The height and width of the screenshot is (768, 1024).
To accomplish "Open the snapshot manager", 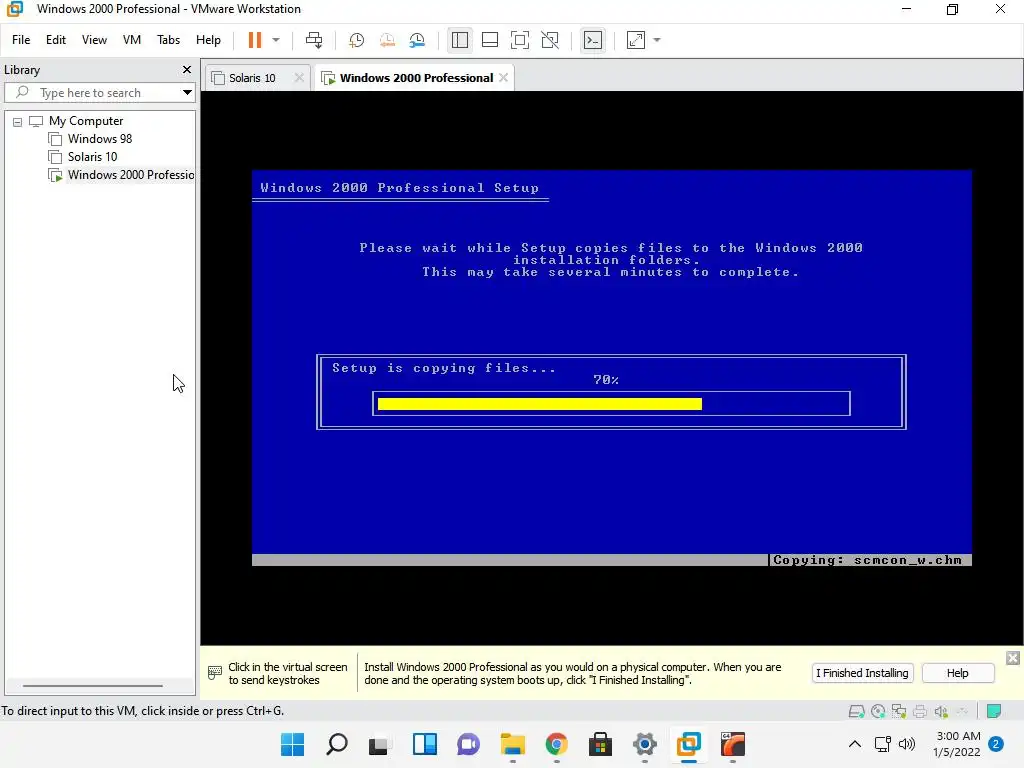I will (417, 40).
